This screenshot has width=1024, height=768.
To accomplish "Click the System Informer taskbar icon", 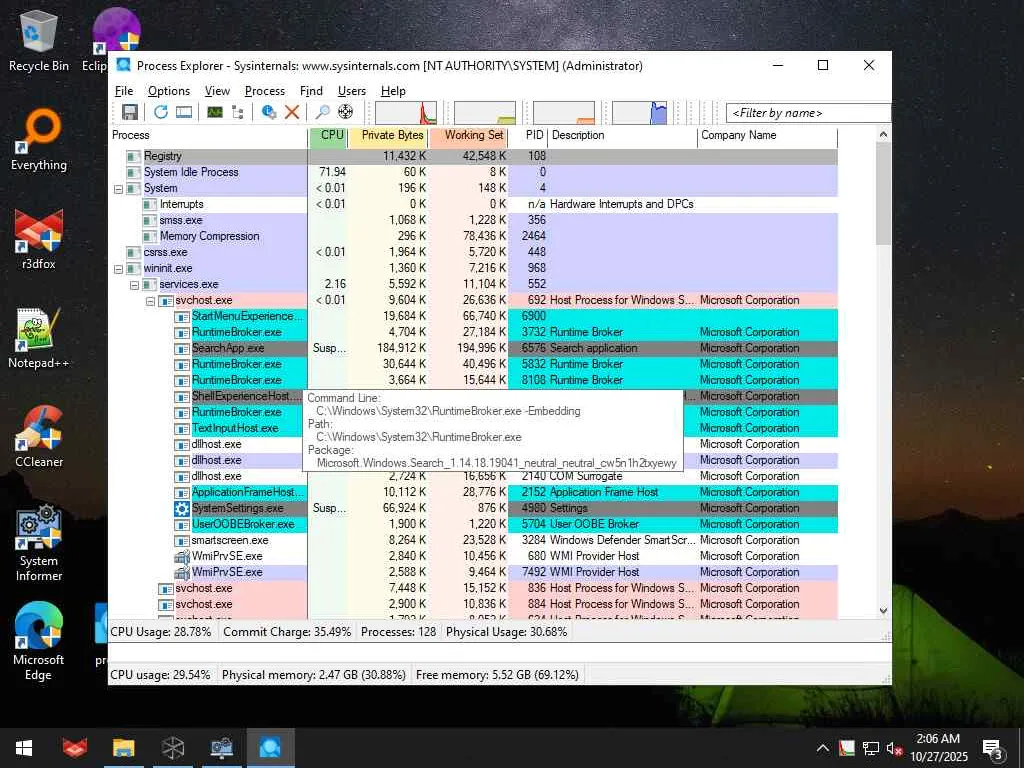I will [x=222, y=748].
